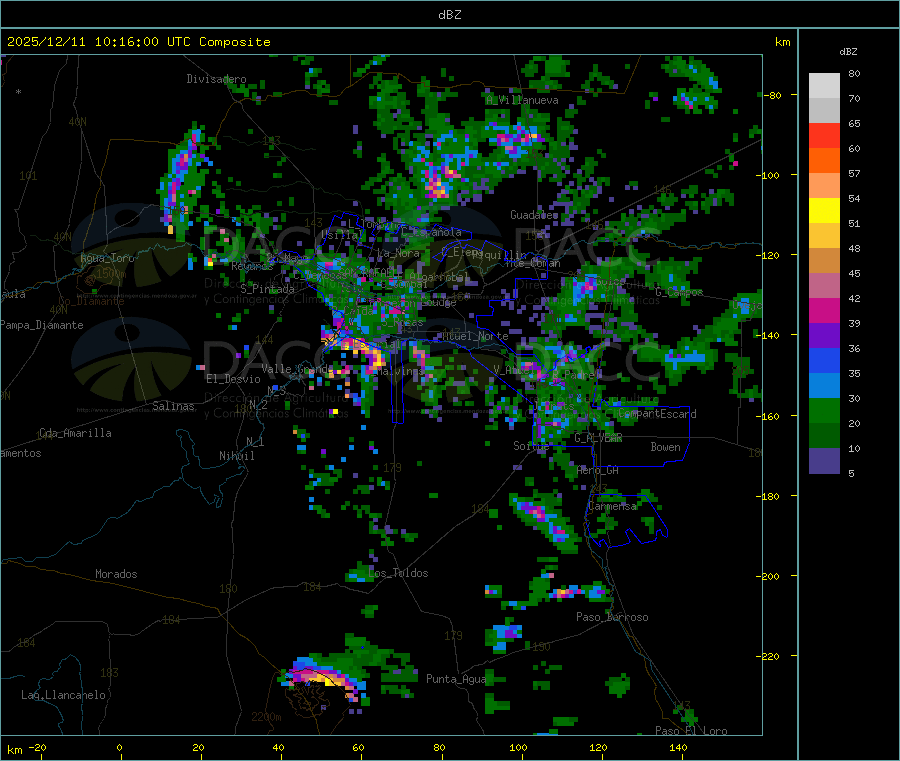900x761 pixels.
Task: Select the Aero_GA label
Action: [x=598, y=470]
